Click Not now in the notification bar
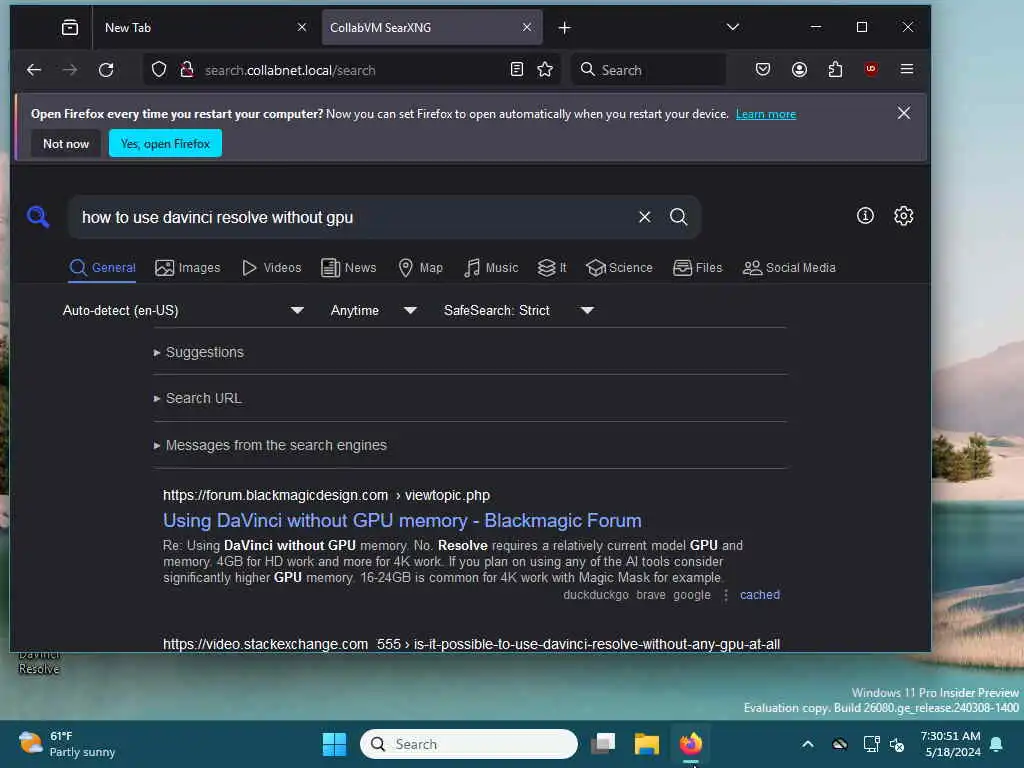The width and height of the screenshot is (1024, 768). tap(66, 144)
